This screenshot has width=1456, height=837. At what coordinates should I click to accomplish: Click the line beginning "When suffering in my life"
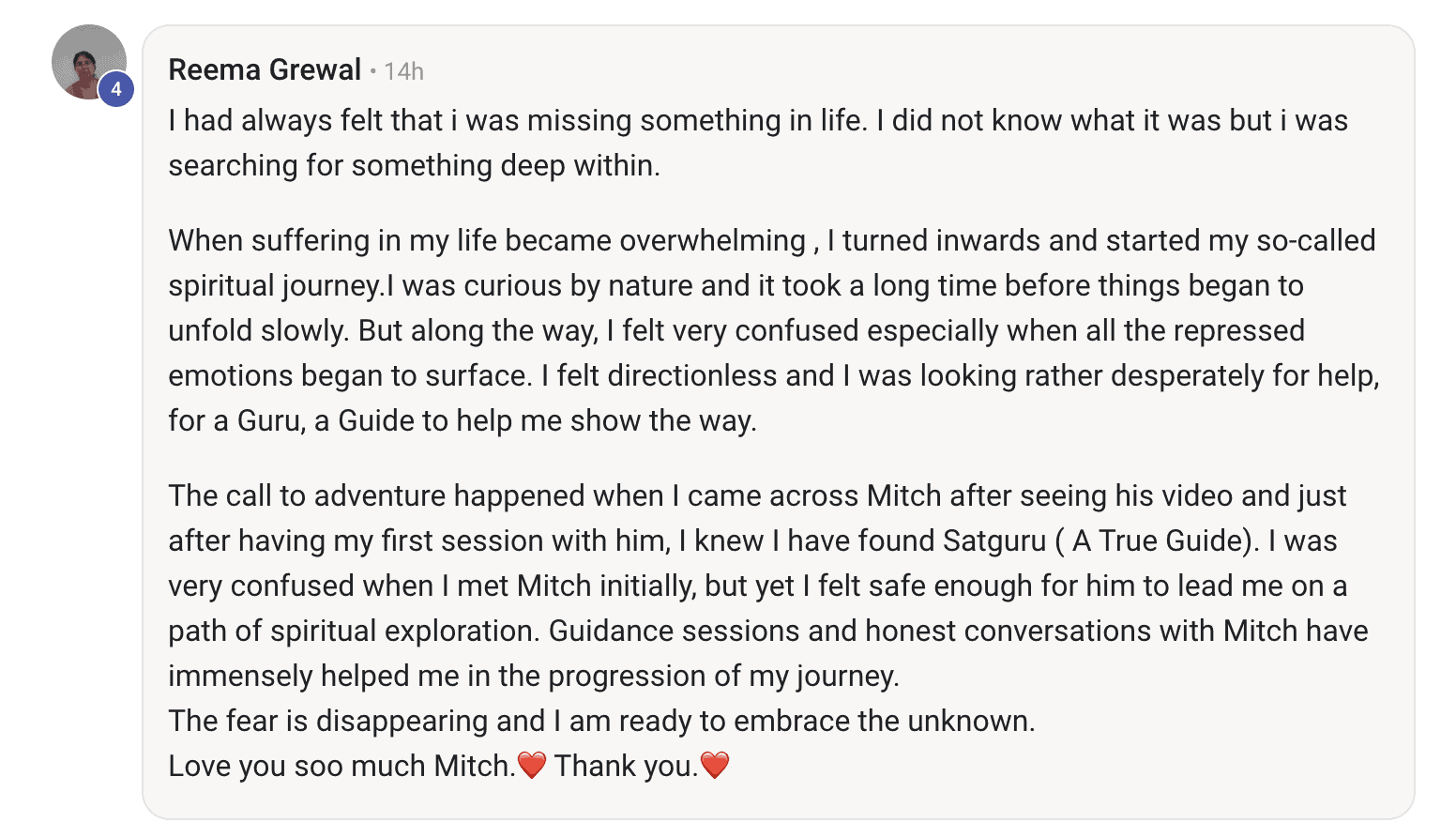[x=771, y=241]
